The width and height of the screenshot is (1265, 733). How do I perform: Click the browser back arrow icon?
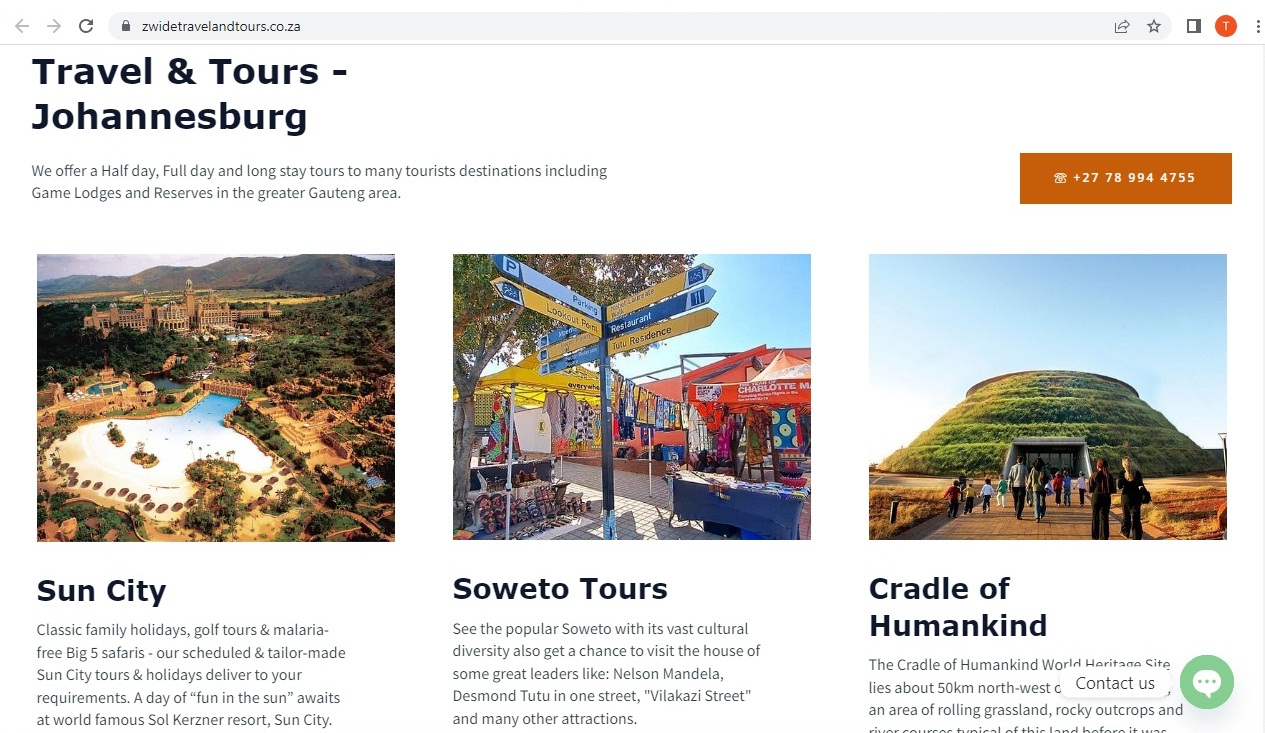click(x=21, y=25)
